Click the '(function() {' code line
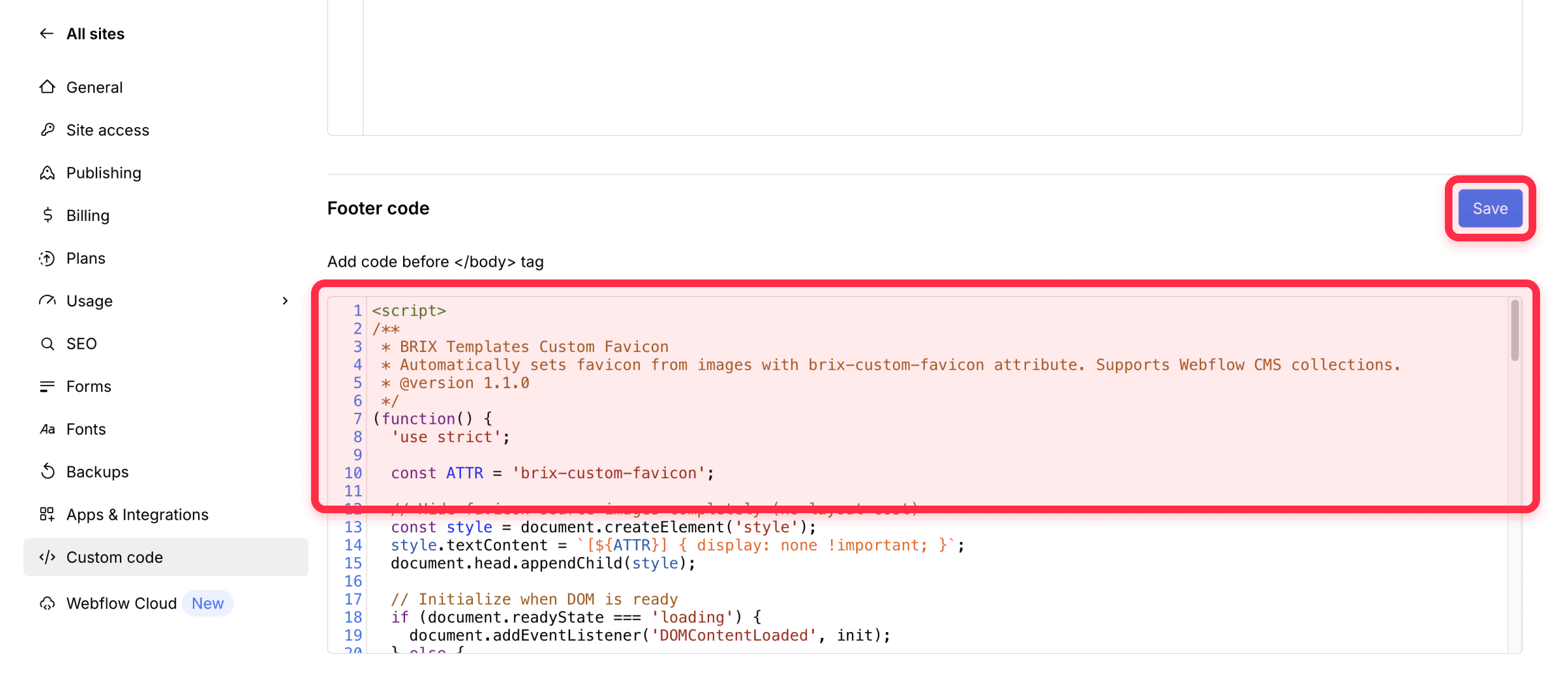 [x=432, y=419]
